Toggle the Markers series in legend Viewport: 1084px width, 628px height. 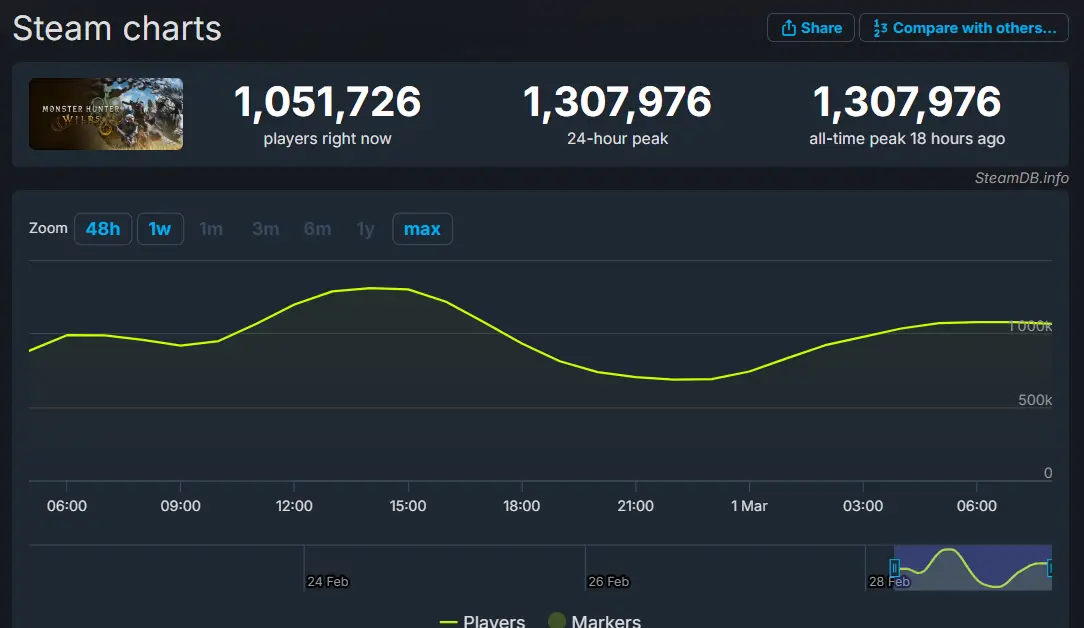pos(595,621)
